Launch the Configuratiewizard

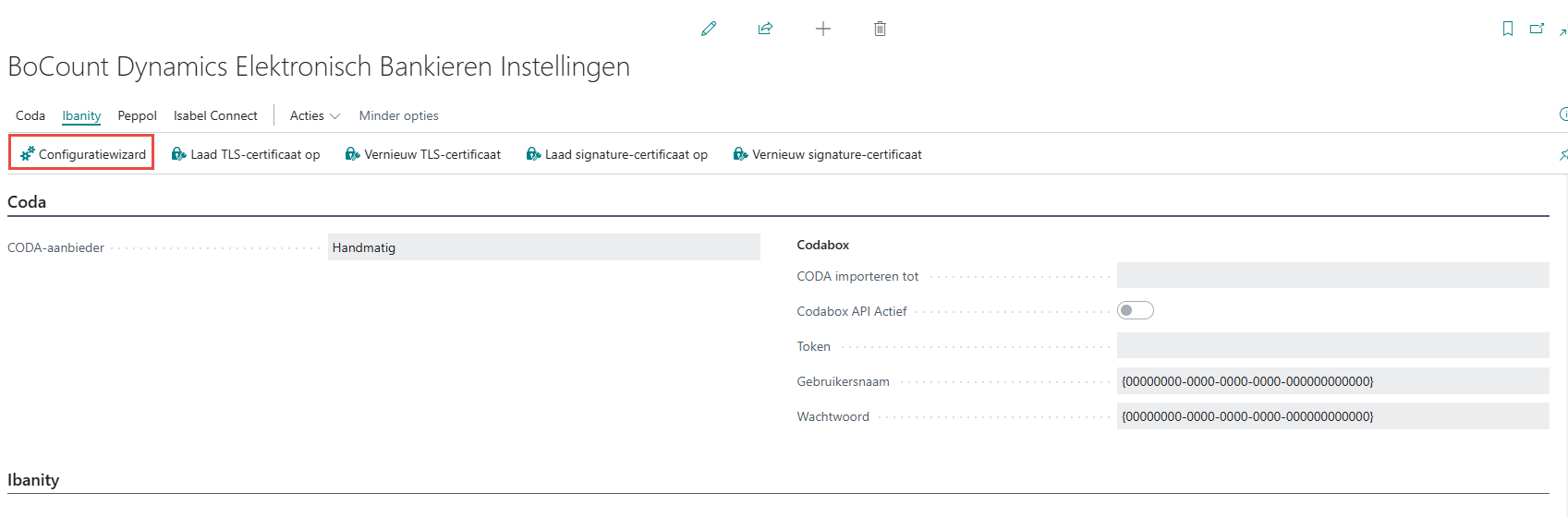tap(82, 154)
